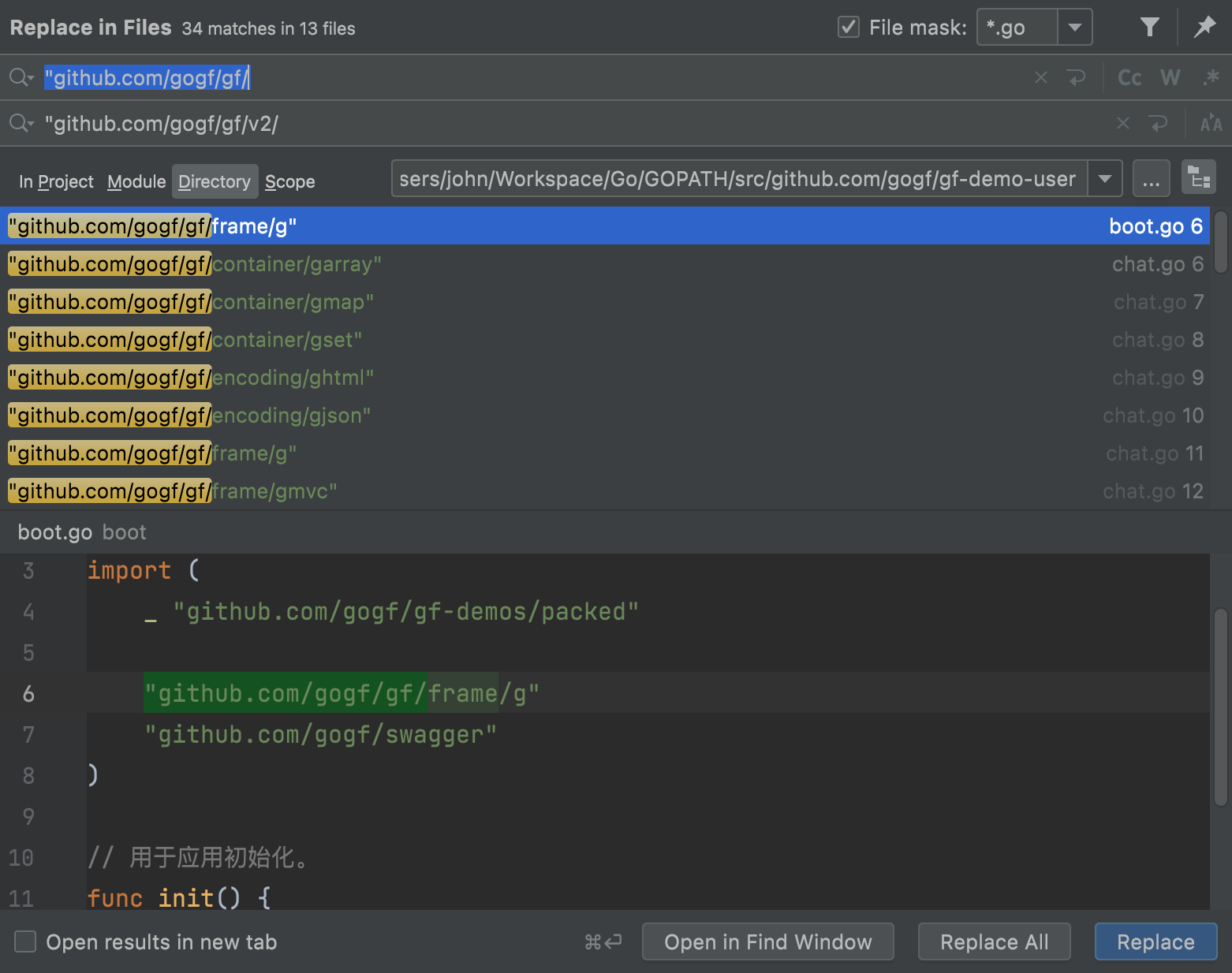Image resolution: width=1232 pixels, height=973 pixels.
Task: Expand the *.go file mask dropdown
Action: click(x=1074, y=28)
